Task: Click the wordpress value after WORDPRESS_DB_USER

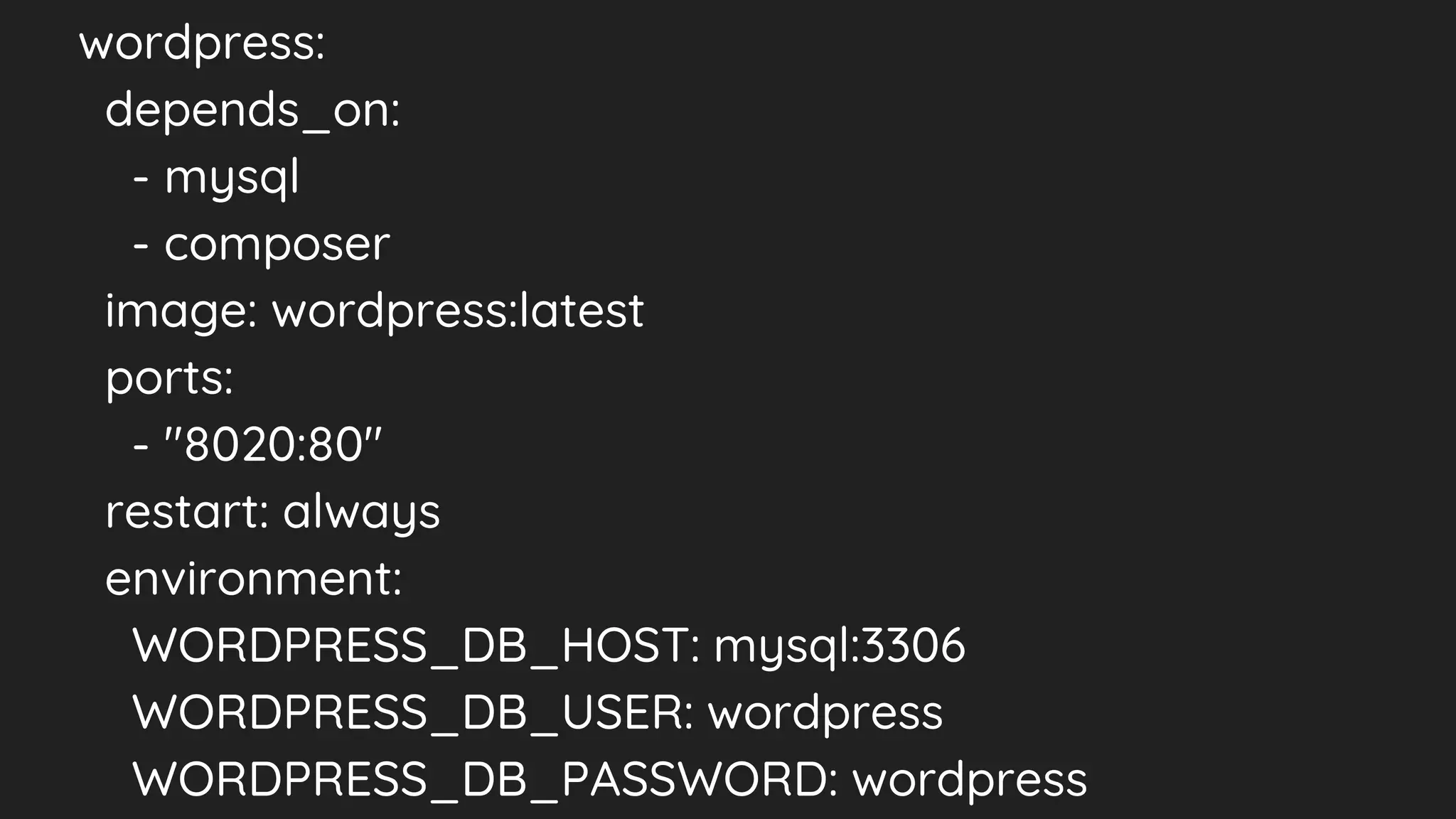Action: click(x=825, y=712)
